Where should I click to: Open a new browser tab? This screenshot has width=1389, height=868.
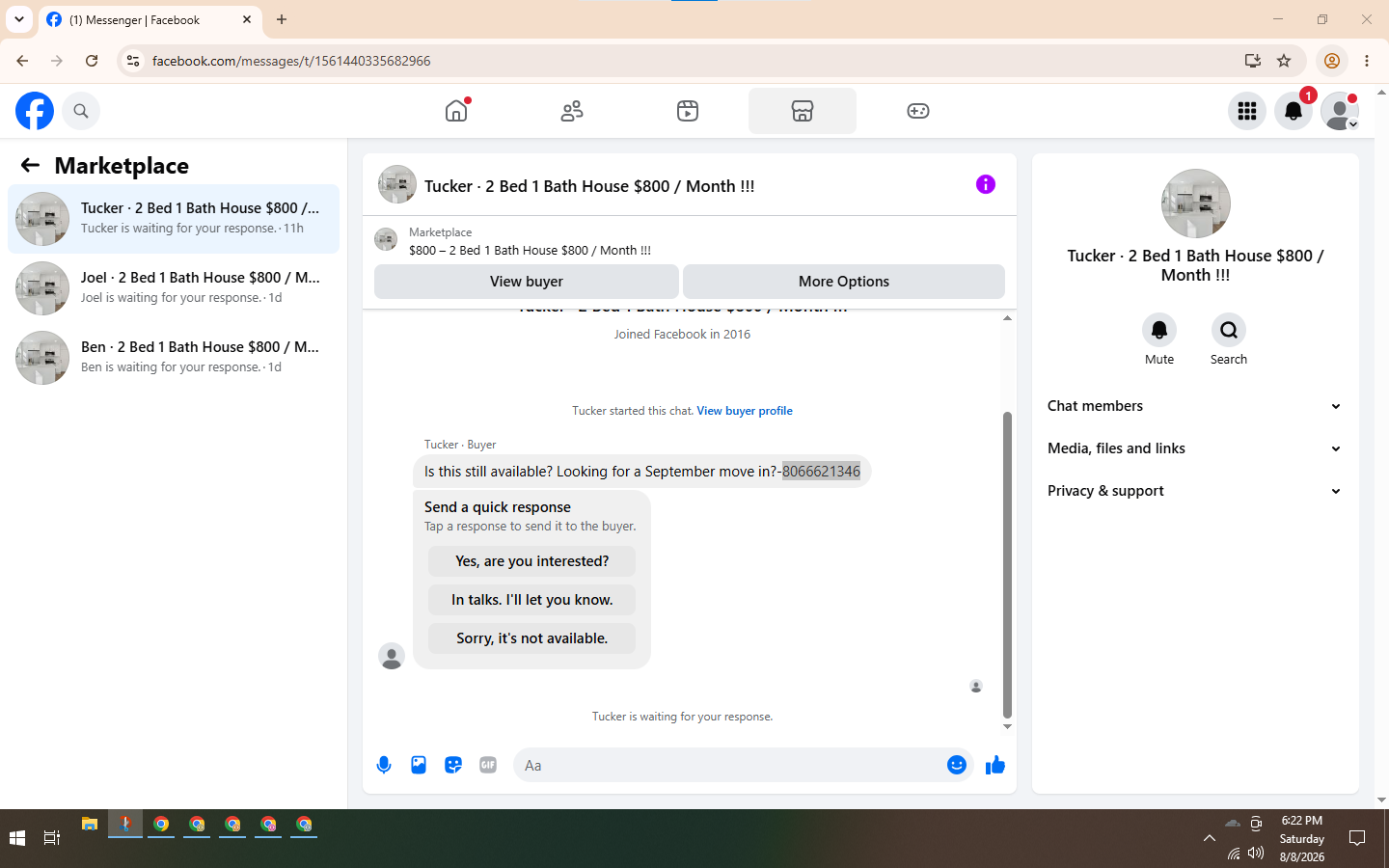click(282, 19)
